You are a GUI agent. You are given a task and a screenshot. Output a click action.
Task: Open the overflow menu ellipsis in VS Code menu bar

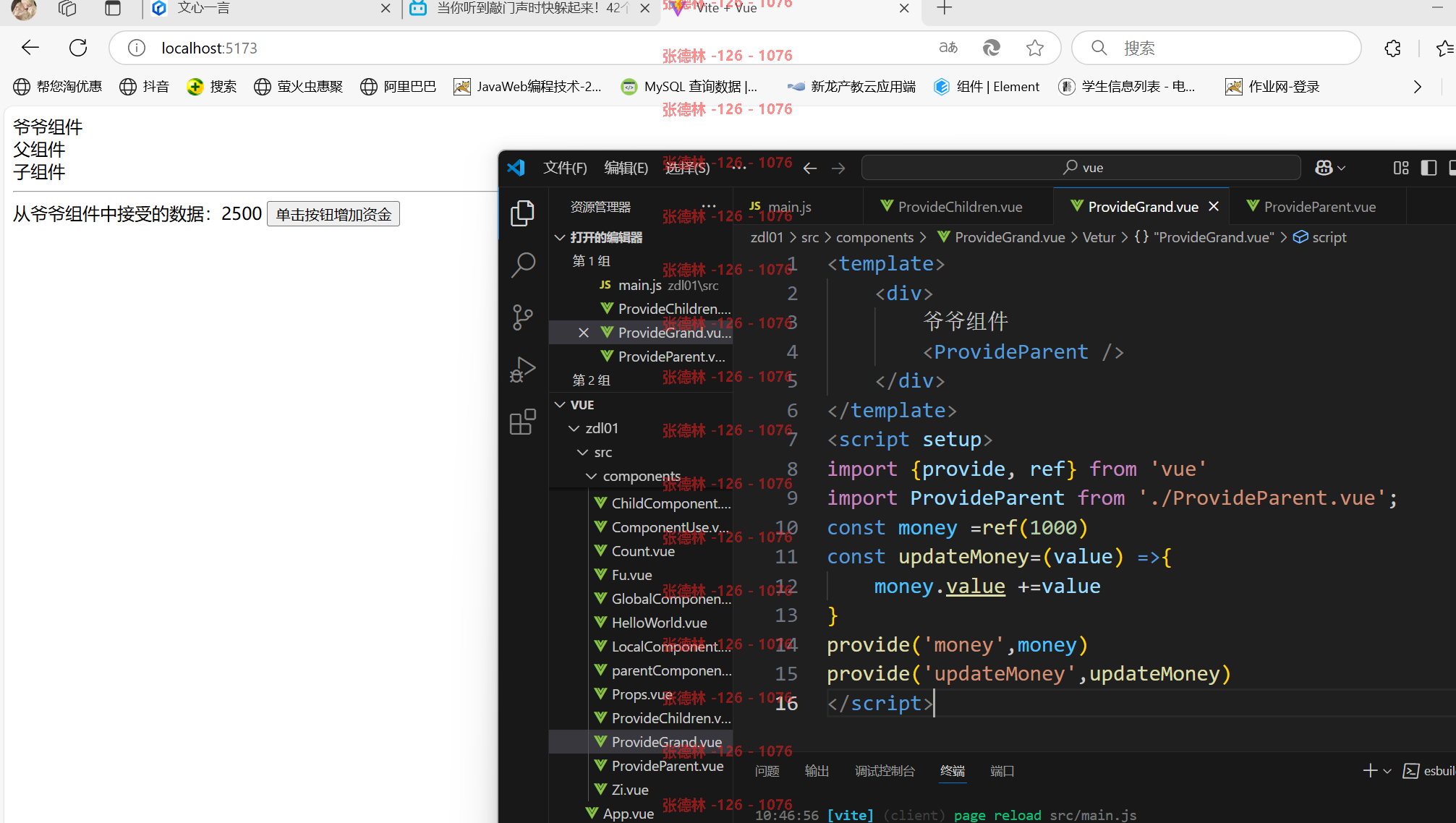[x=738, y=167]
